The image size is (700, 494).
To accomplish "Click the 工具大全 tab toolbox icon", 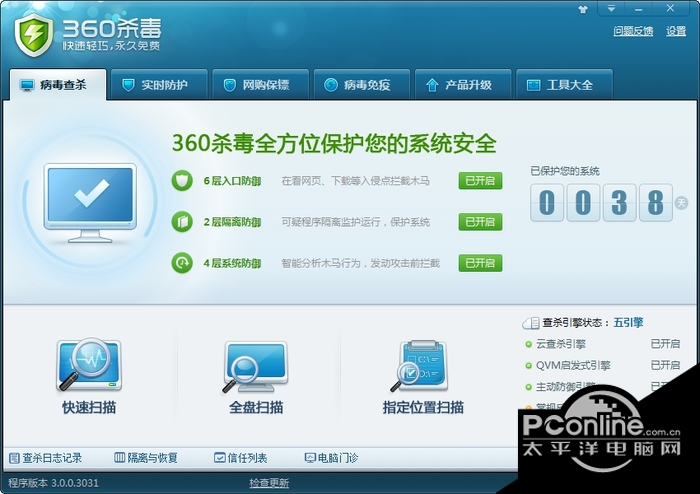I will click(x=533, y=85).
